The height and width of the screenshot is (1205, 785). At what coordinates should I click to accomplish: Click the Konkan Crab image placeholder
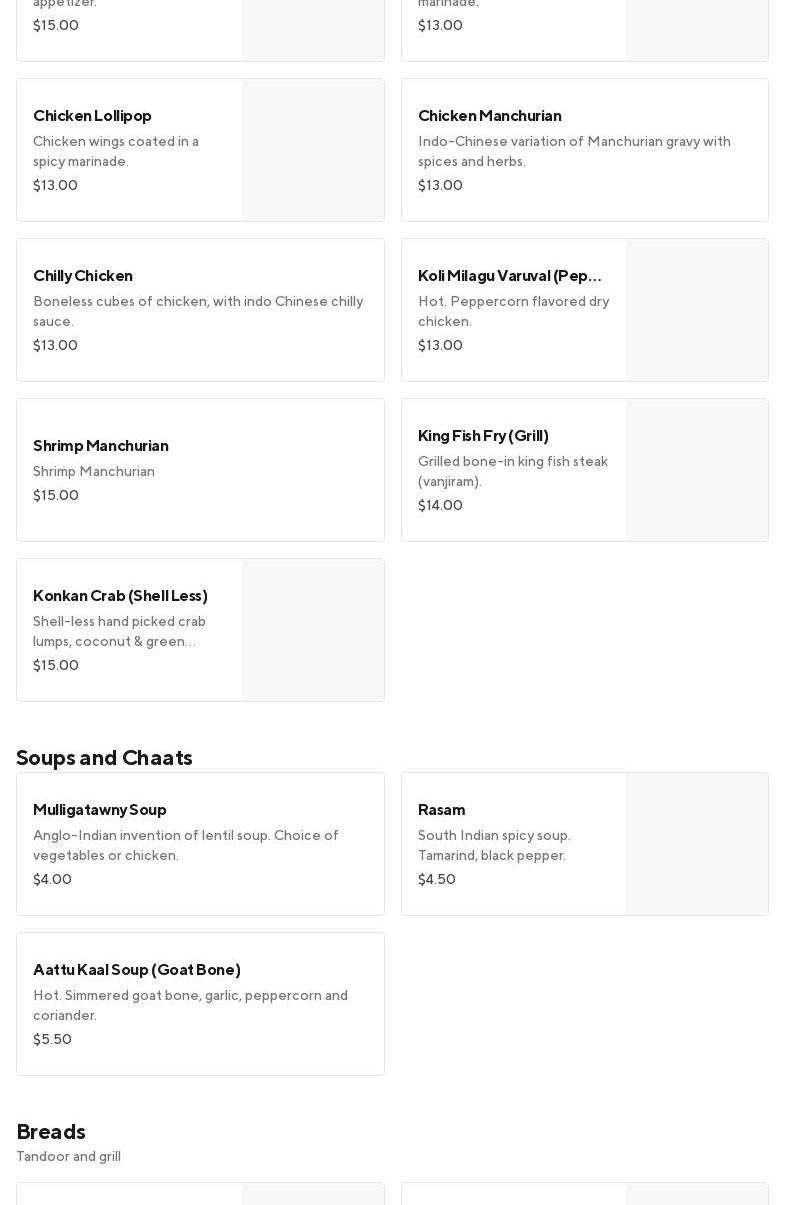313,630
